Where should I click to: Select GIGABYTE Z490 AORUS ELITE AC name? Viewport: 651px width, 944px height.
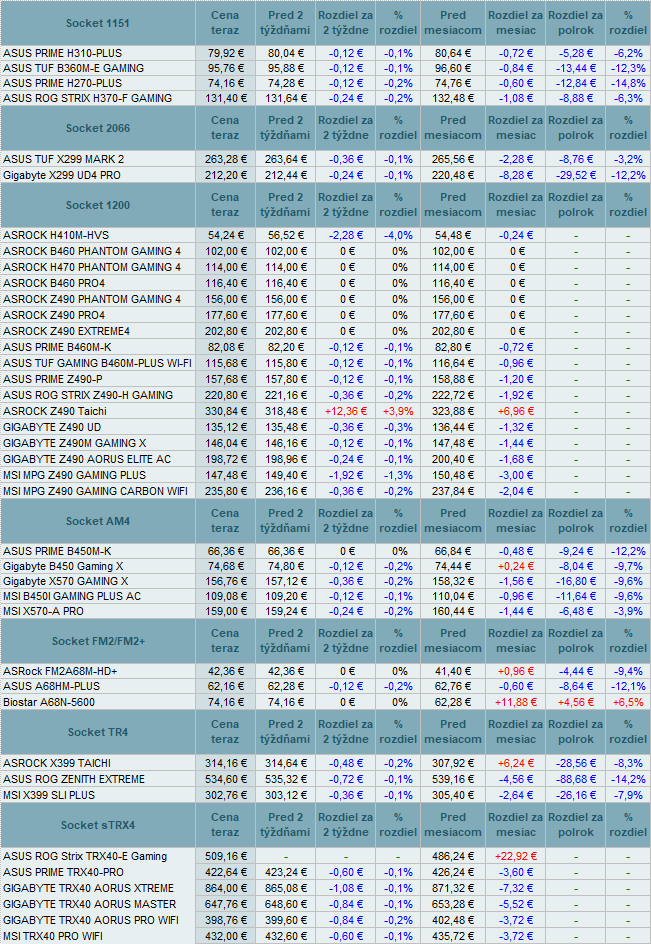pos(87,459)
